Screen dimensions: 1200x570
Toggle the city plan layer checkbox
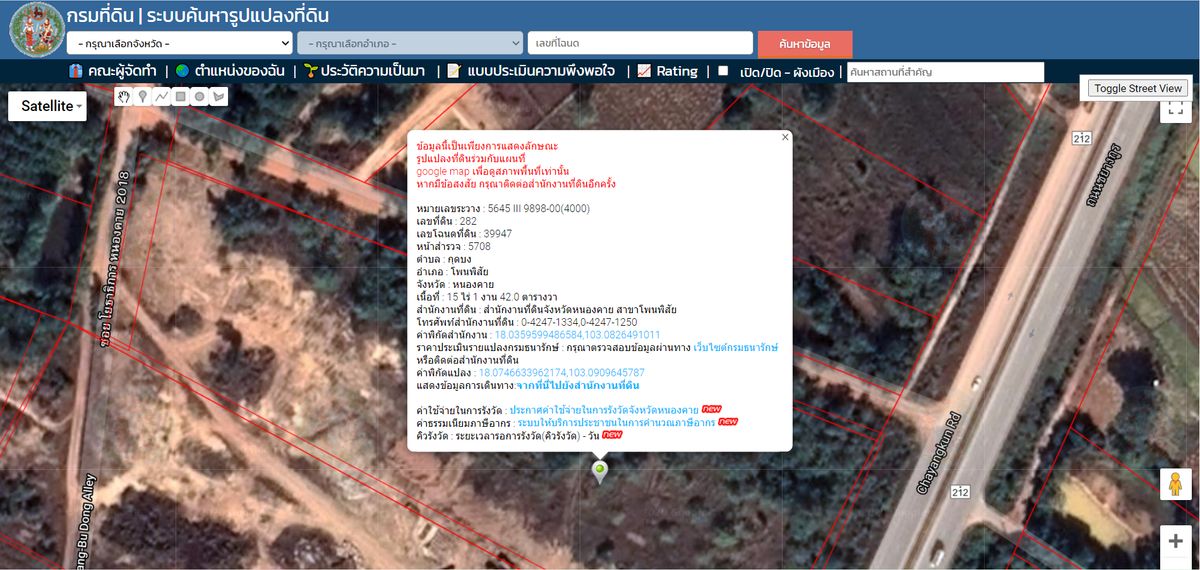click(723, 71)
